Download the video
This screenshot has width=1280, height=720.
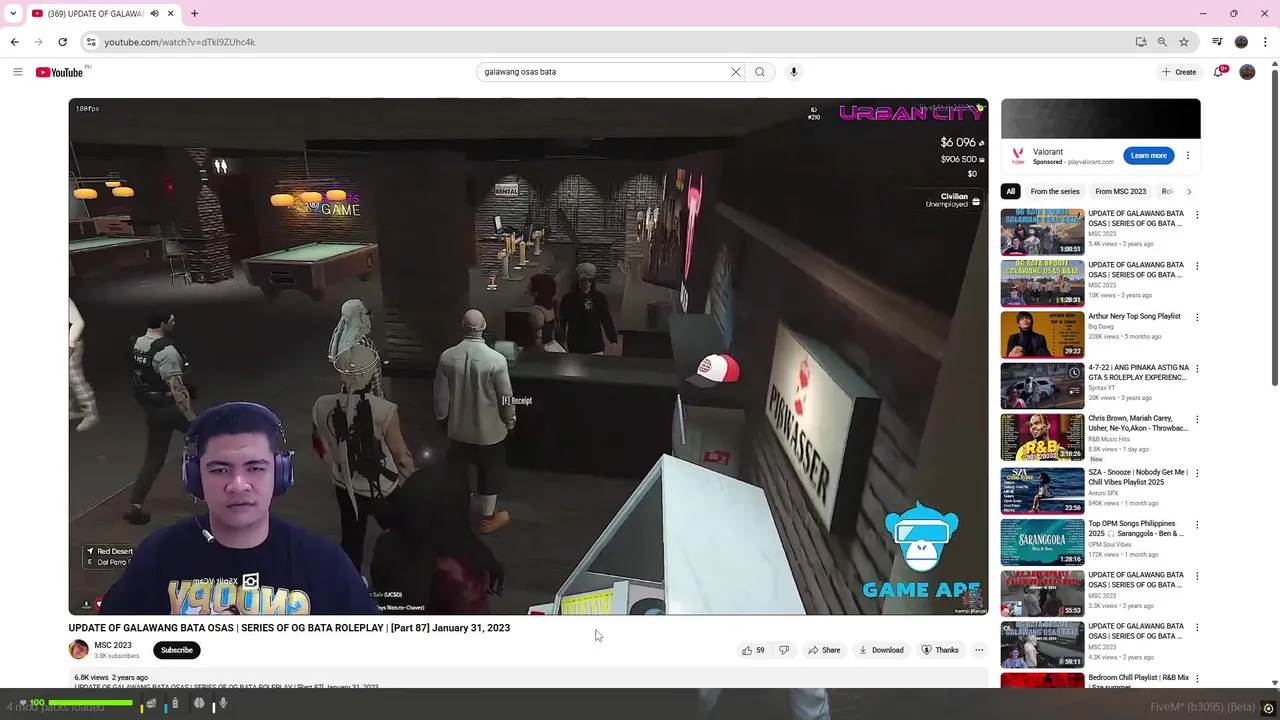coord(881,650)
